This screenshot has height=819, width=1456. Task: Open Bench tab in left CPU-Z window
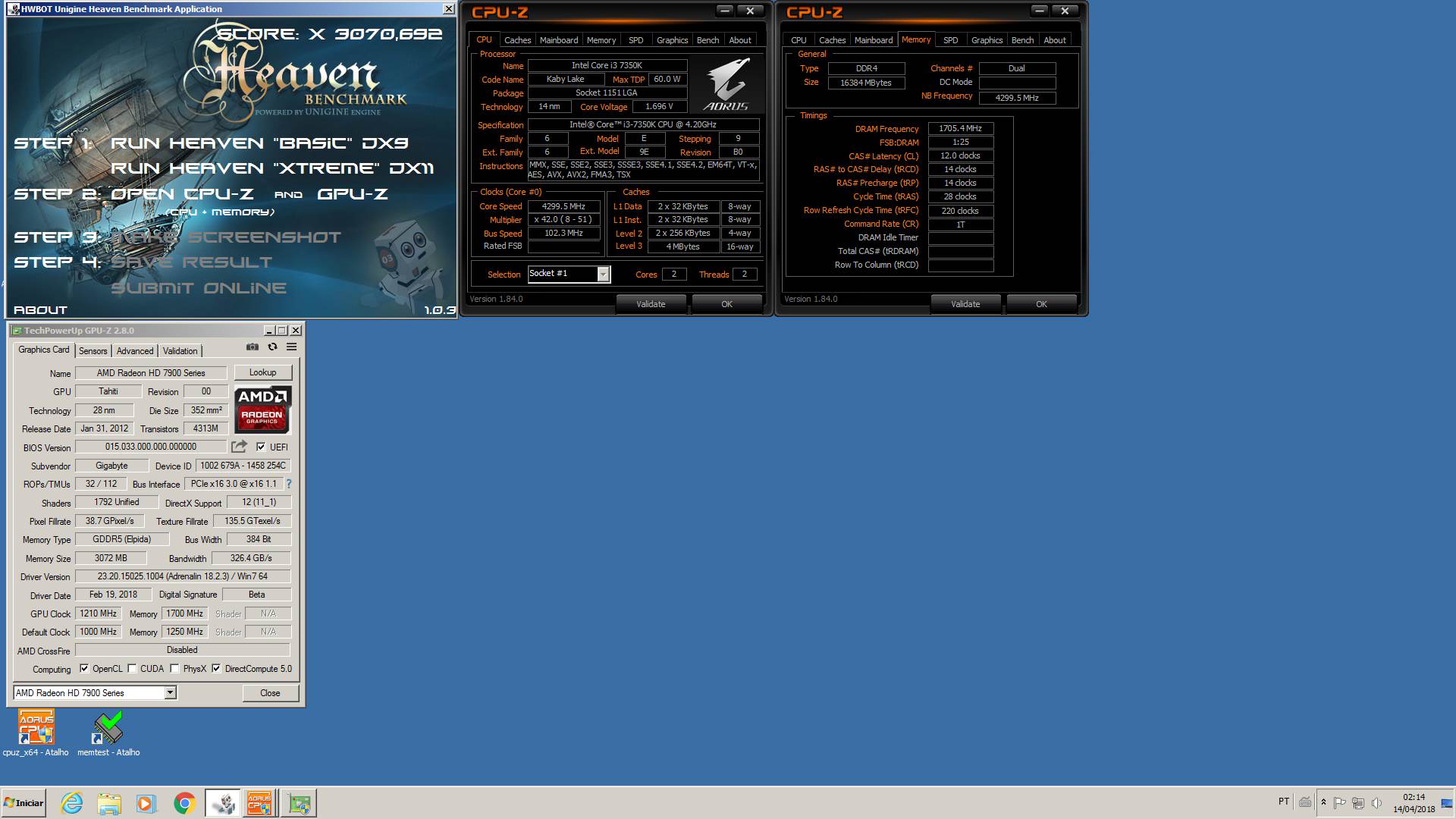(x=708, y=40)
